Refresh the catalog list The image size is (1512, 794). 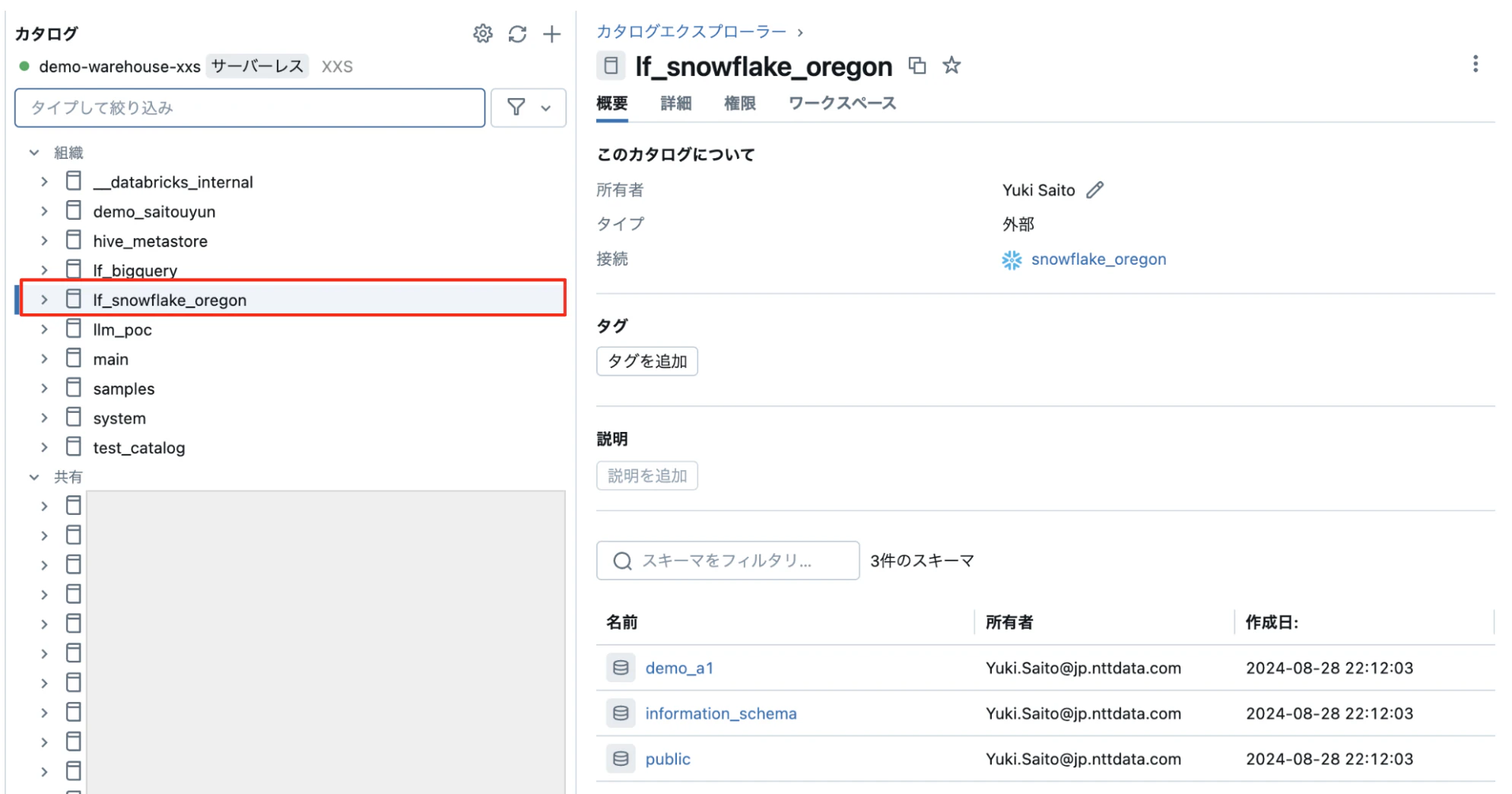click(x=517, y=33)
